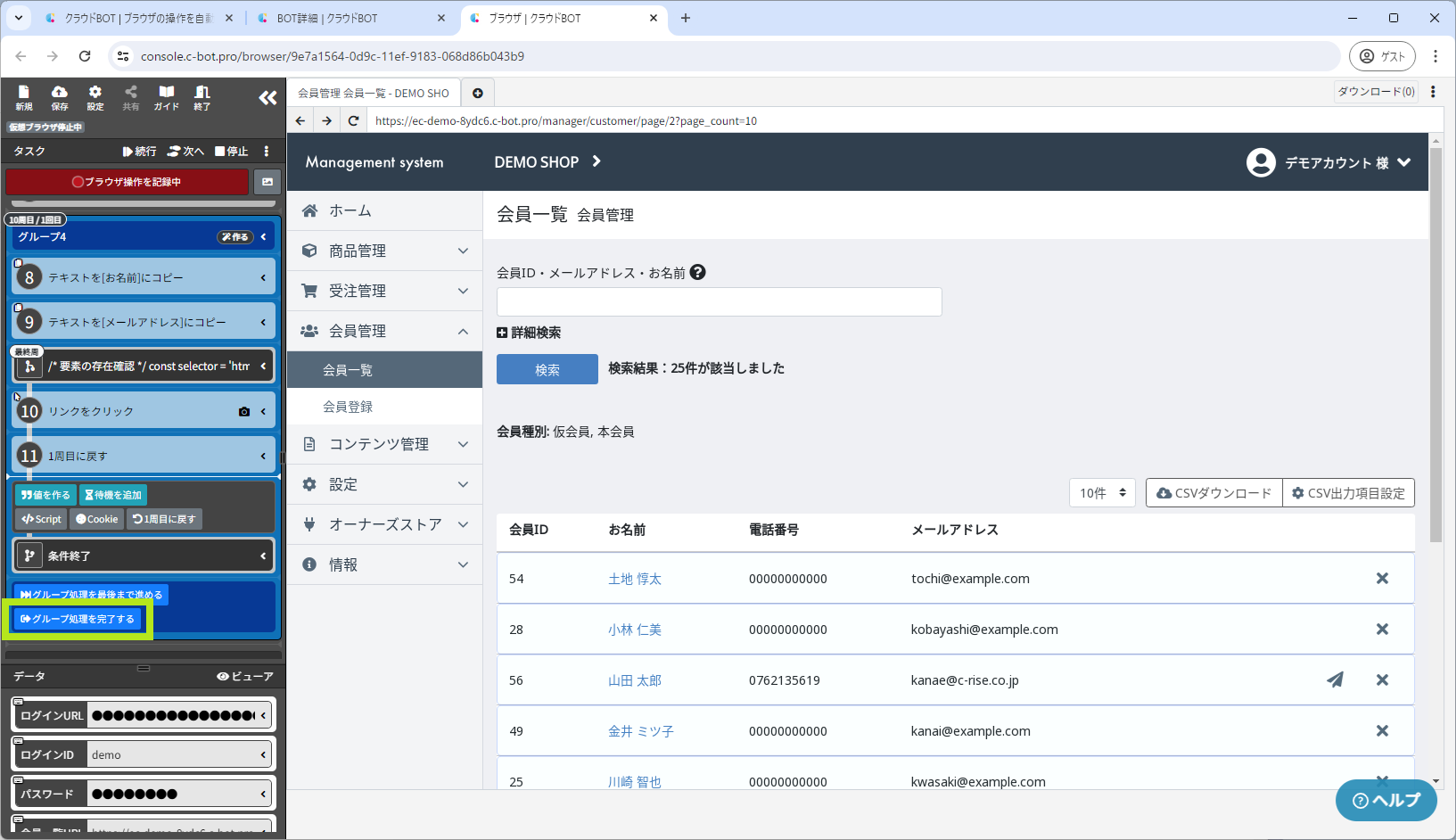The image size is (1456, 840).
Task: Click the help question mark beside search label
Action: click(698, 272)
